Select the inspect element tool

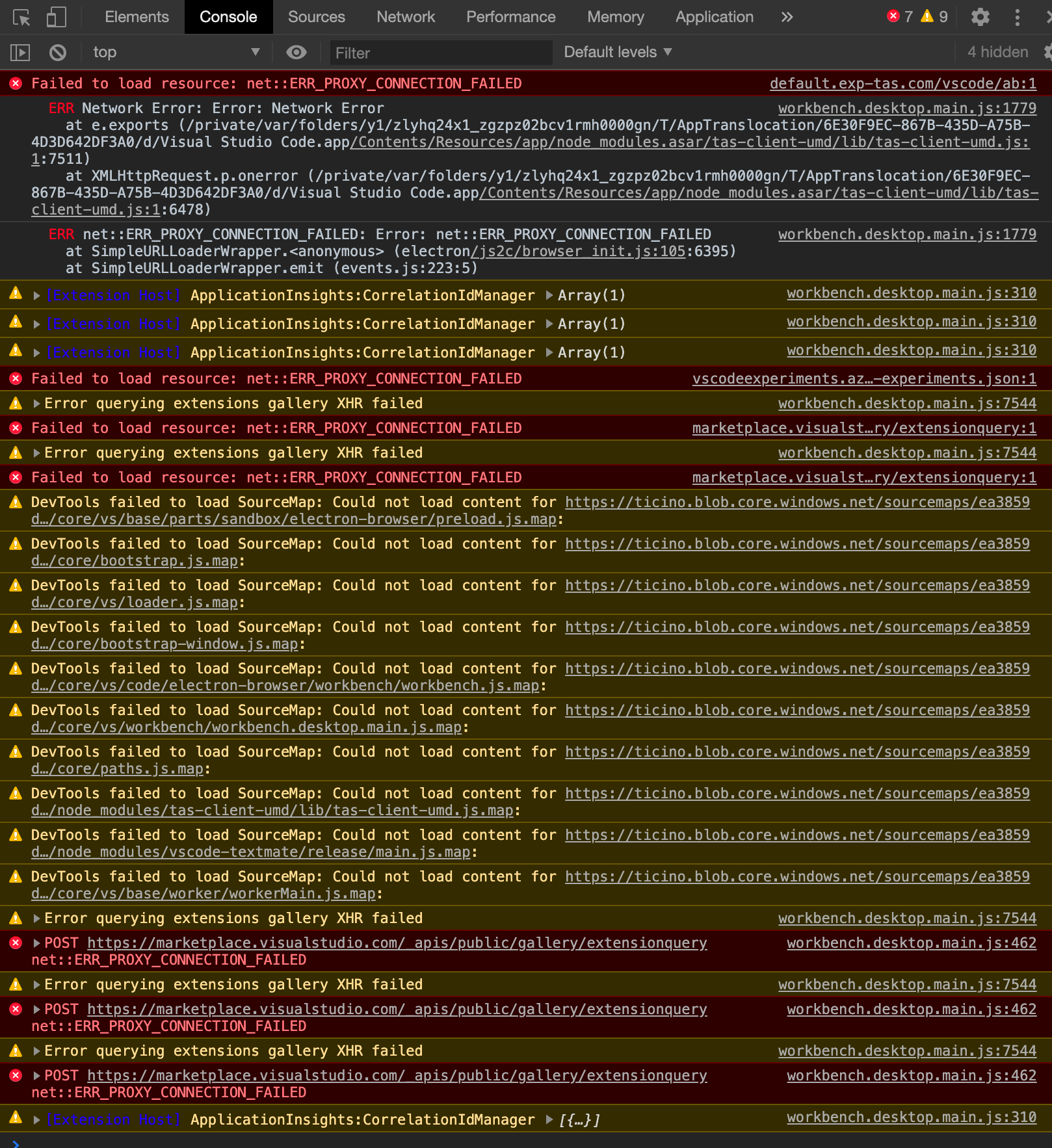pyautogui.click(x=21, y=17)
